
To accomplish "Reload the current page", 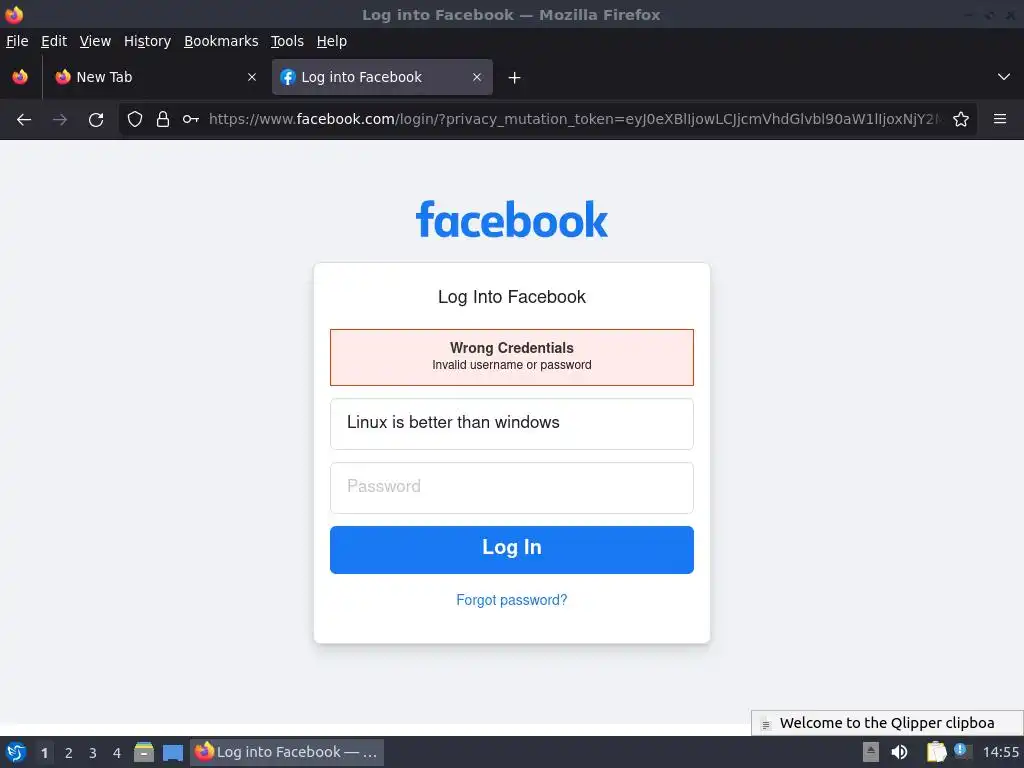I will click(x=96, y=120).
